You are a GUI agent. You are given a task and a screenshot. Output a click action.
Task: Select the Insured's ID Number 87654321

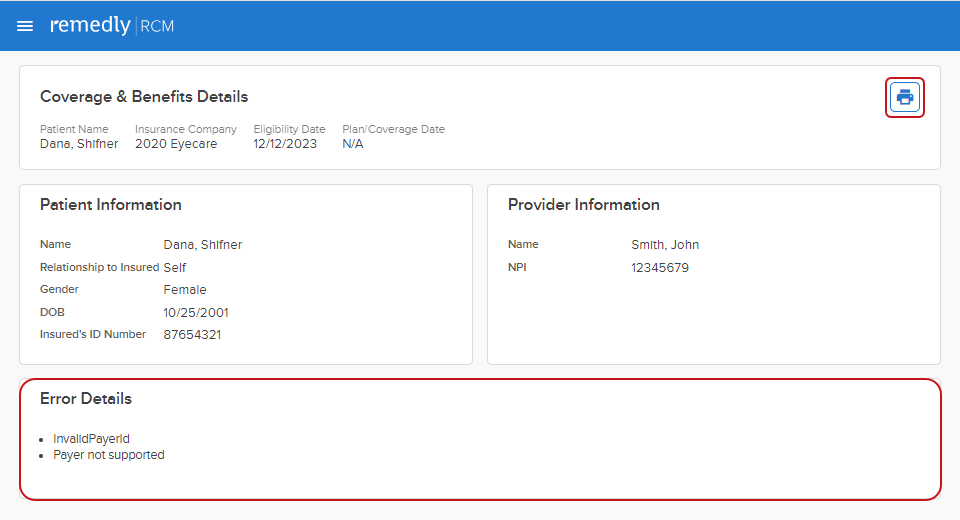(x=192, y=335)
